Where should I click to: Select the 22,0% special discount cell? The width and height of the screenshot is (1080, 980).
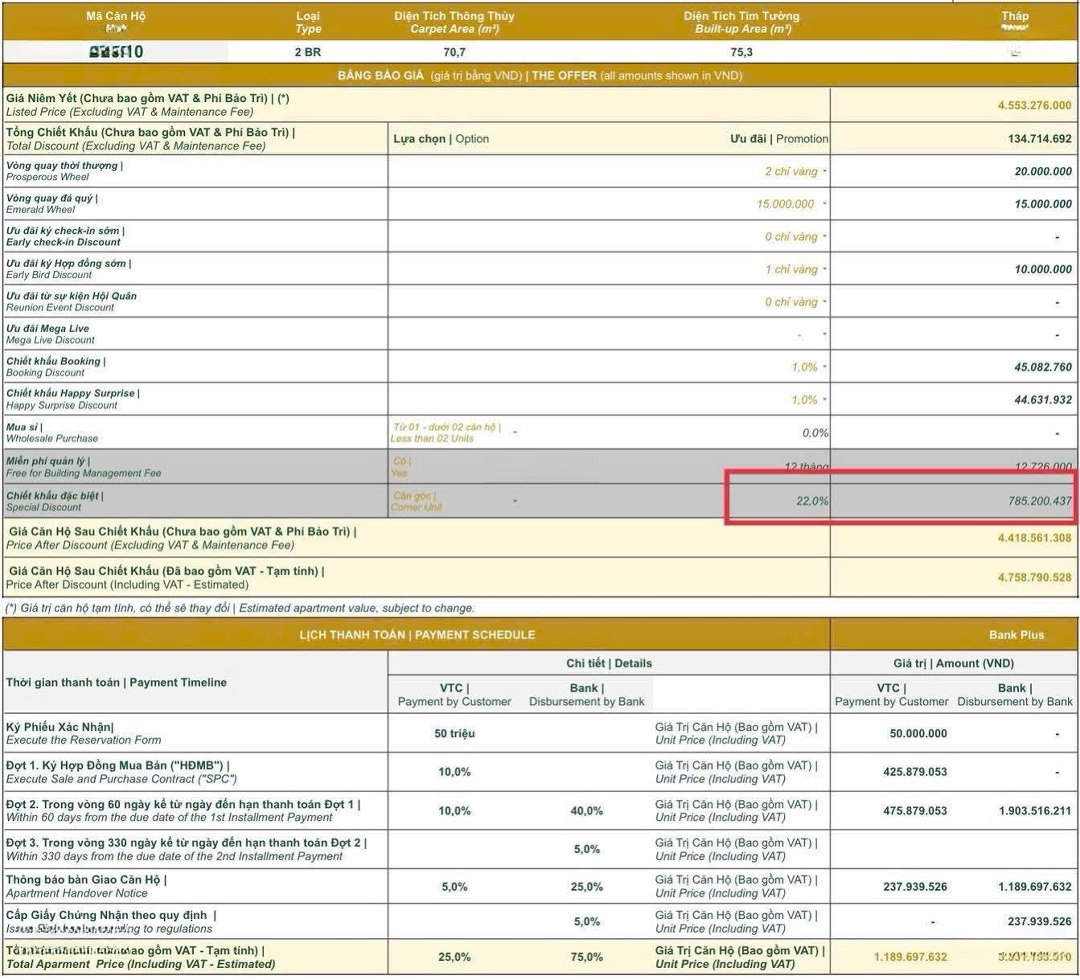[811, 501]
